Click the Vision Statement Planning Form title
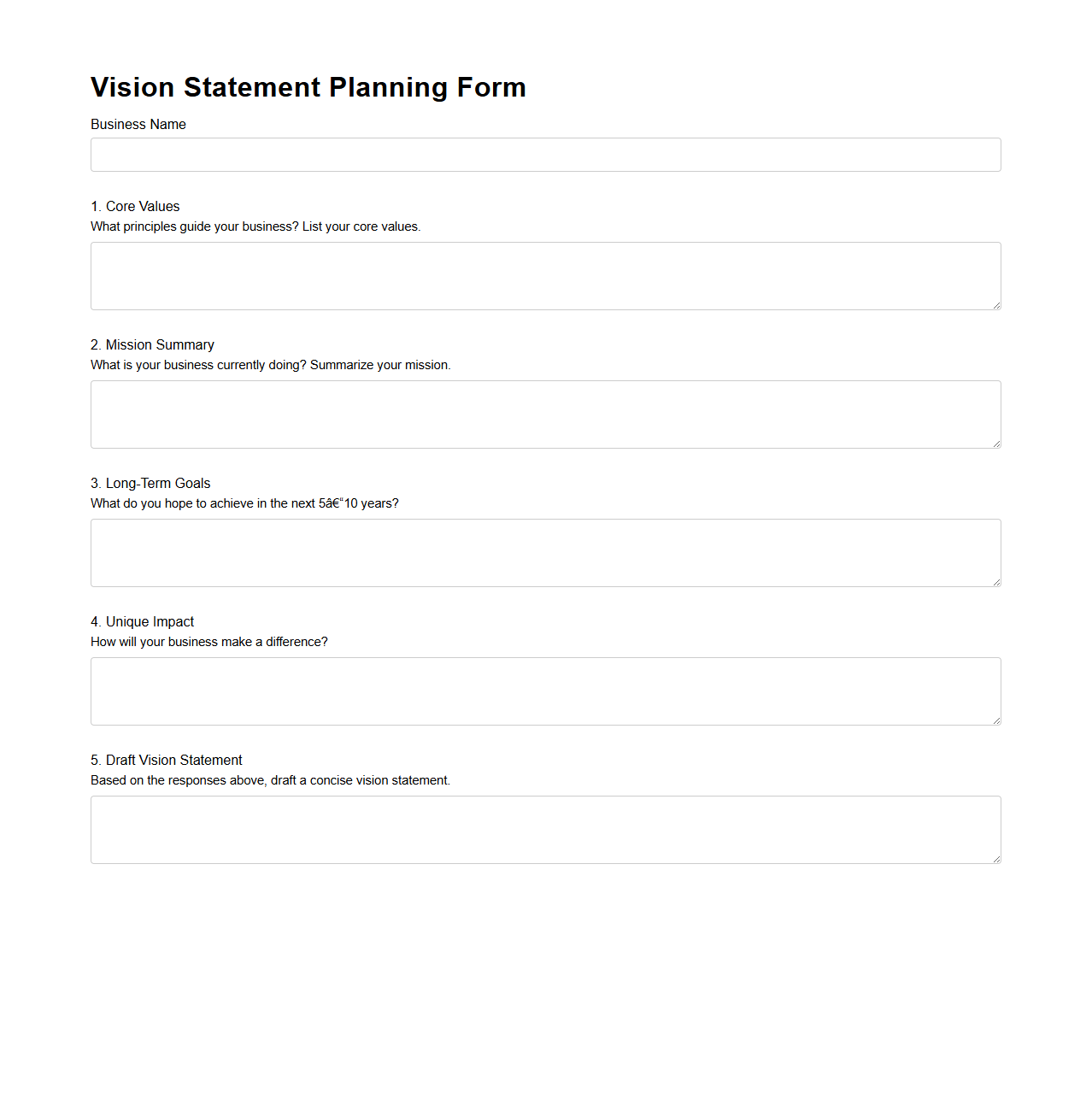 (308, 87)
